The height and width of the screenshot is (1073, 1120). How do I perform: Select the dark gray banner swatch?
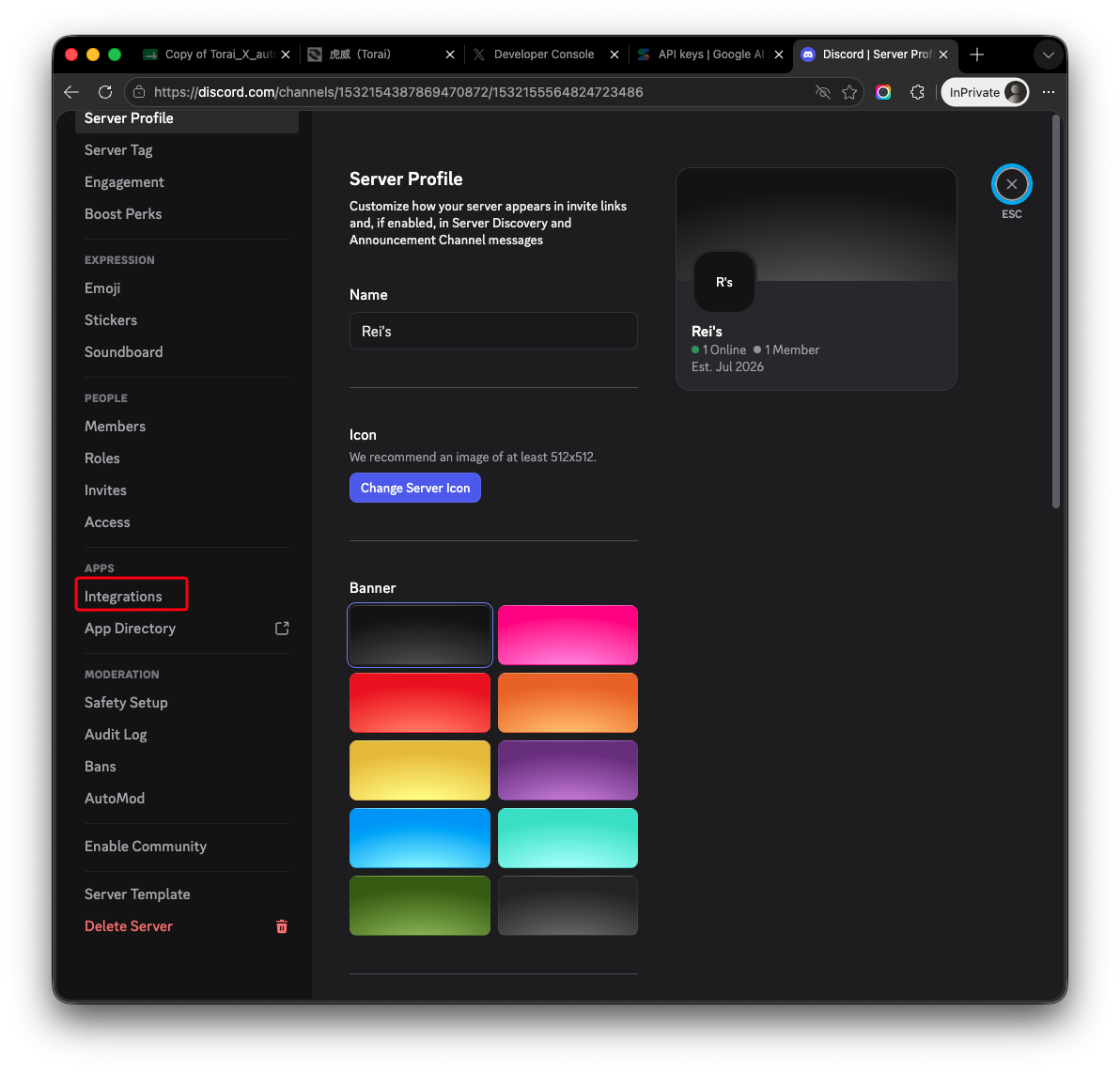click(420, 635)
